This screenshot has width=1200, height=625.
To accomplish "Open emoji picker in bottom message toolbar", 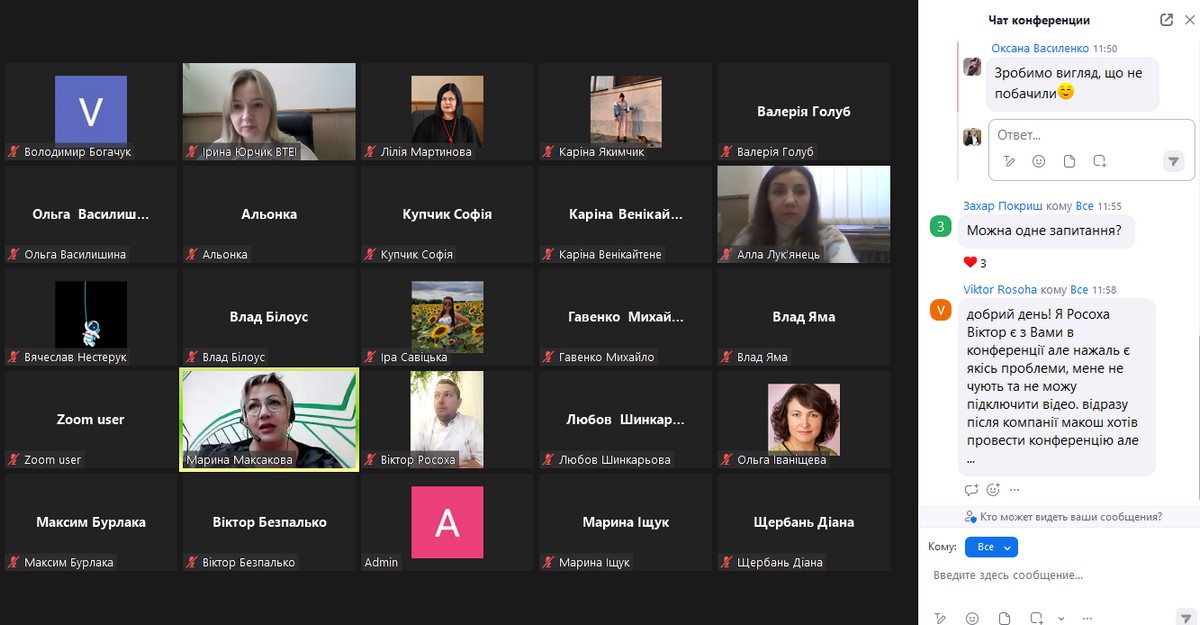I will tap(972, 618).
